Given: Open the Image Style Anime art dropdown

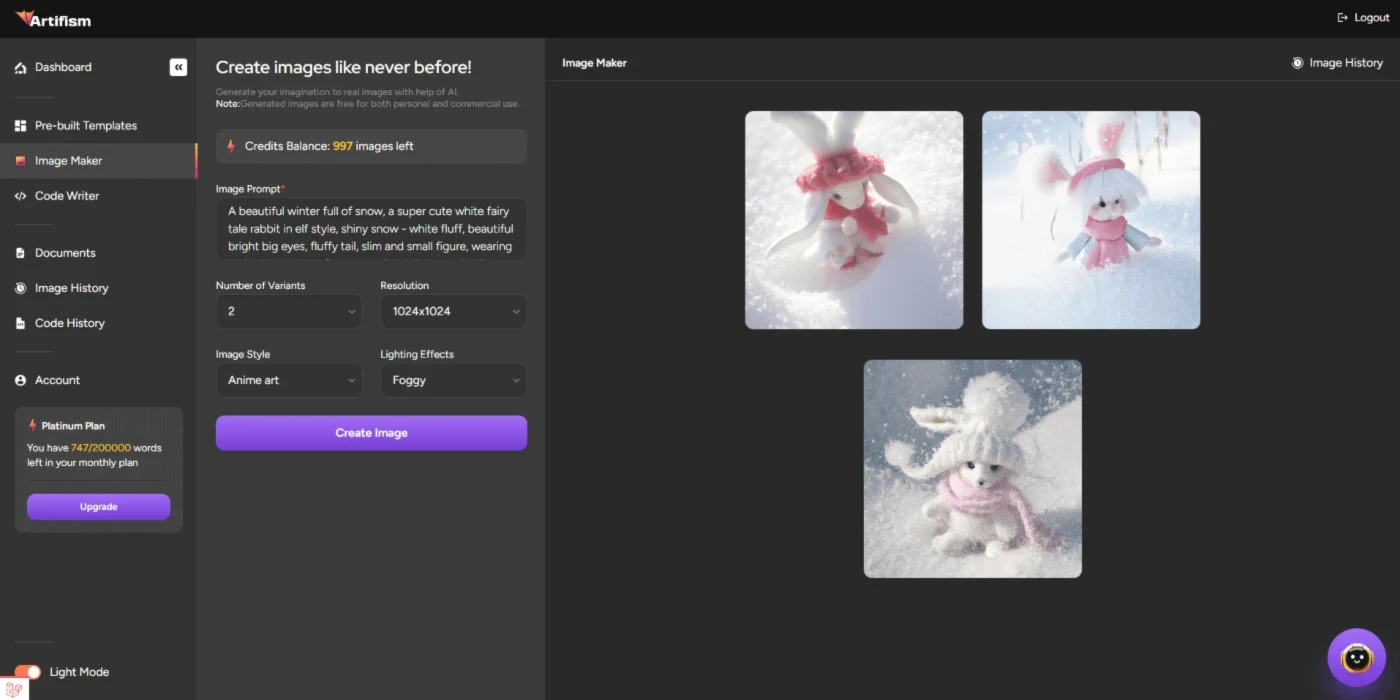Looking at the screenshot, I should 289,380.
